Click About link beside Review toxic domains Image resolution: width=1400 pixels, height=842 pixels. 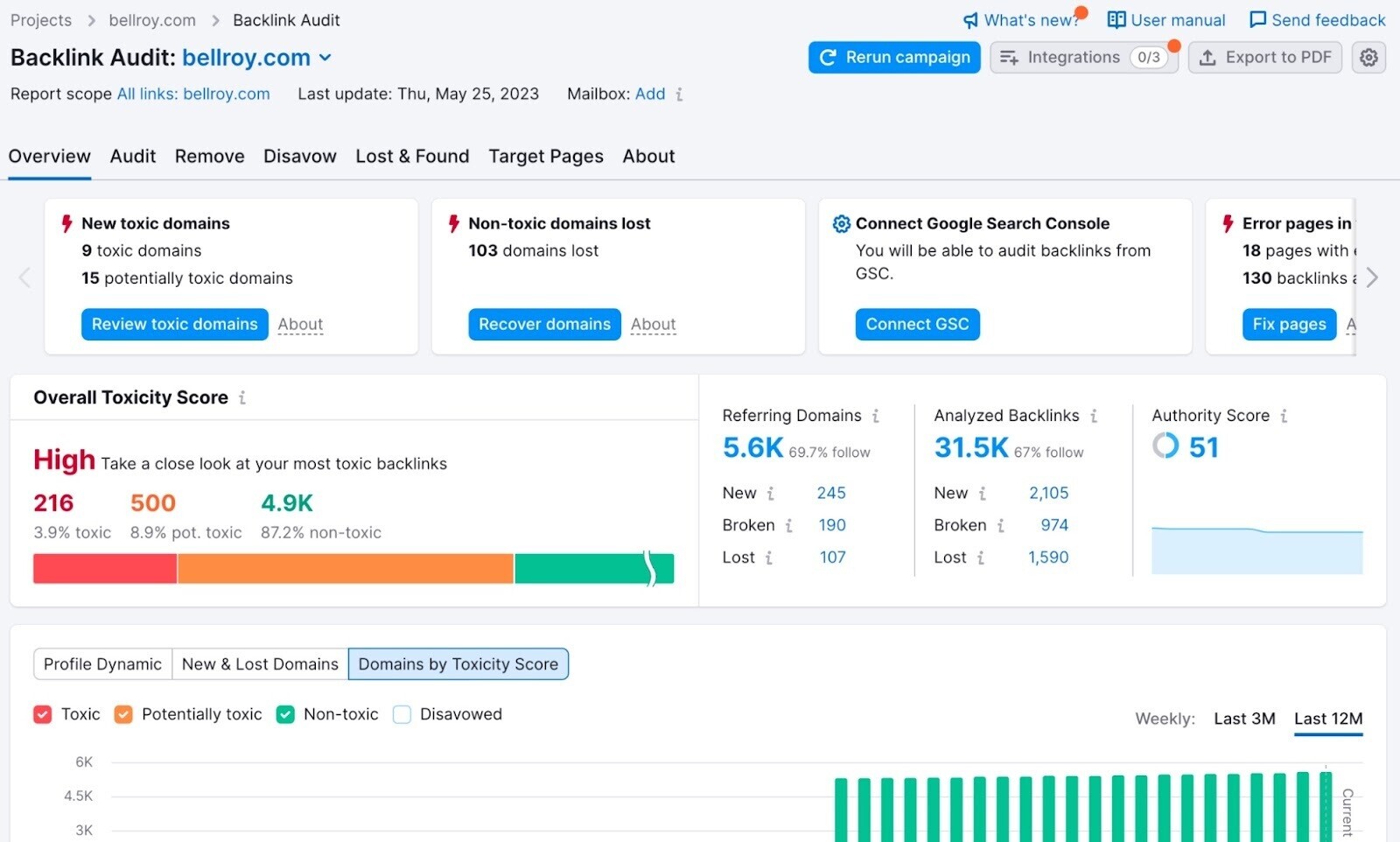300,325
